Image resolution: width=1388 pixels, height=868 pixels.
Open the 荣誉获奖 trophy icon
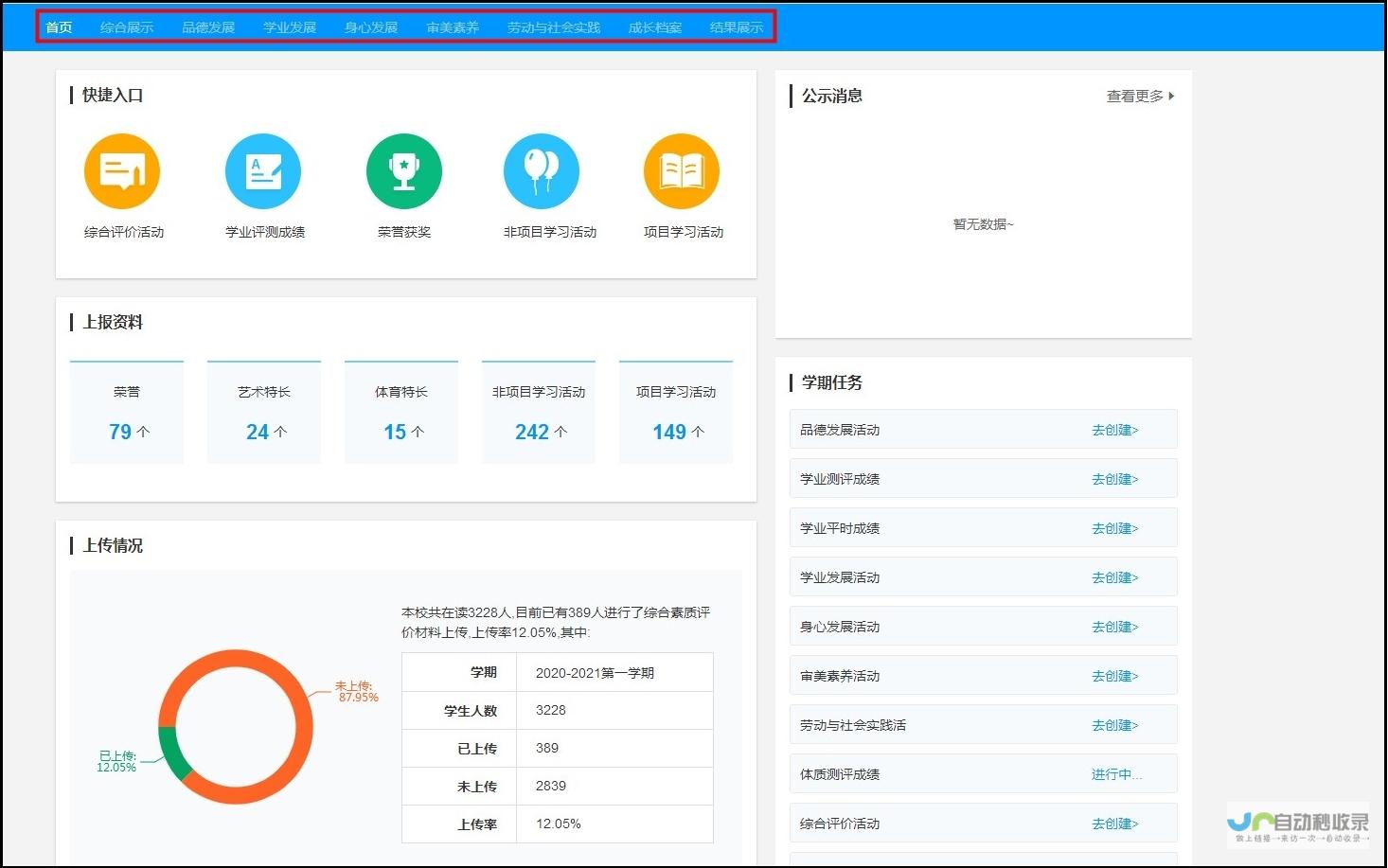pos(404,171)
